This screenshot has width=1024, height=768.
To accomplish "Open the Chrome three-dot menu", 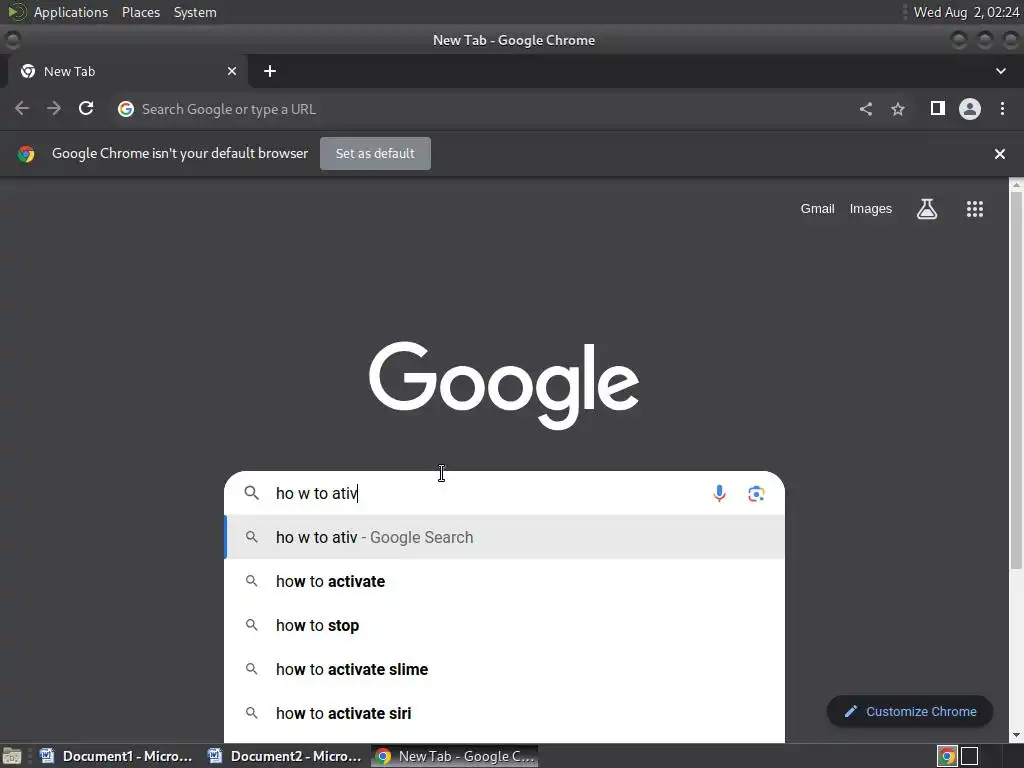I will tap(1002, 108).
